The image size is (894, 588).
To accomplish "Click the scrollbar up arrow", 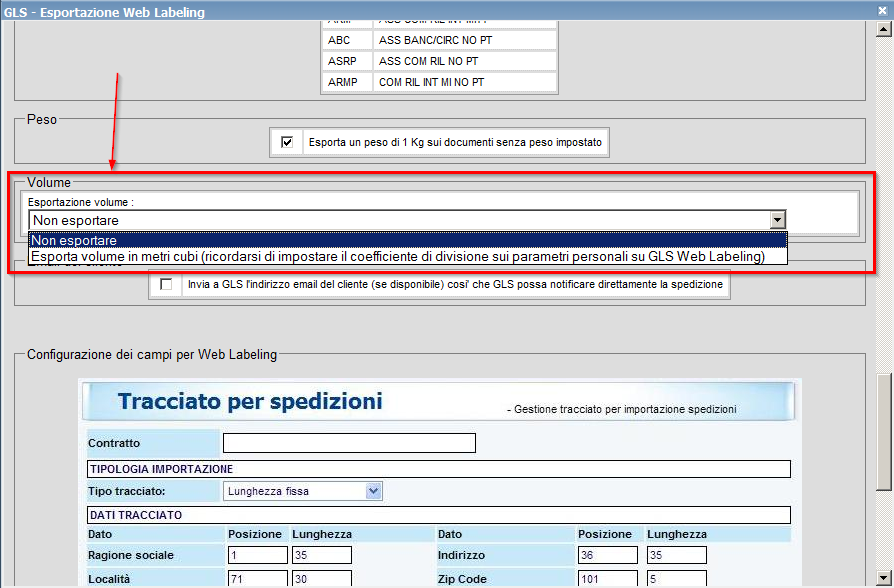I will (884, 32).
